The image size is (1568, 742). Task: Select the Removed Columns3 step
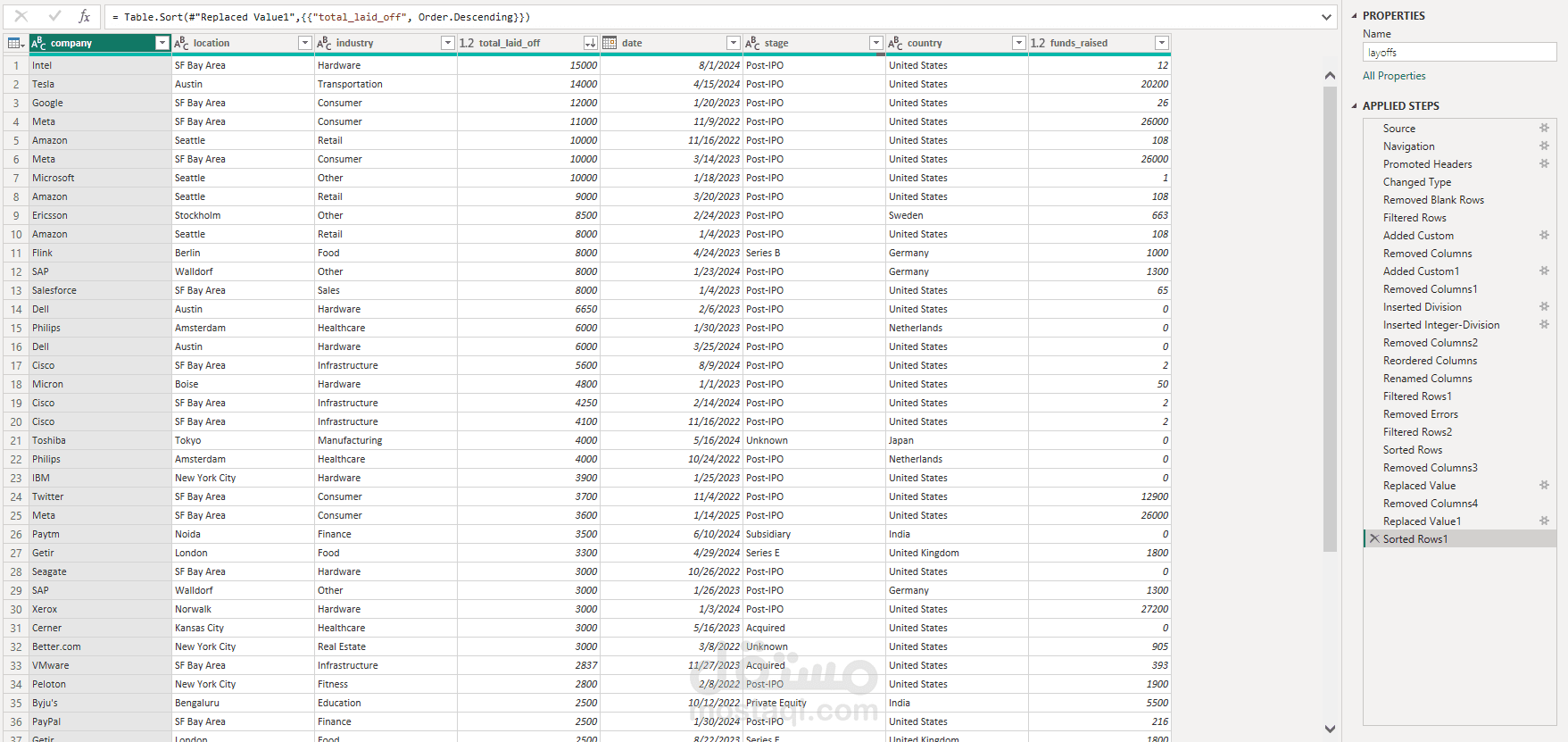click(1430, 468)
